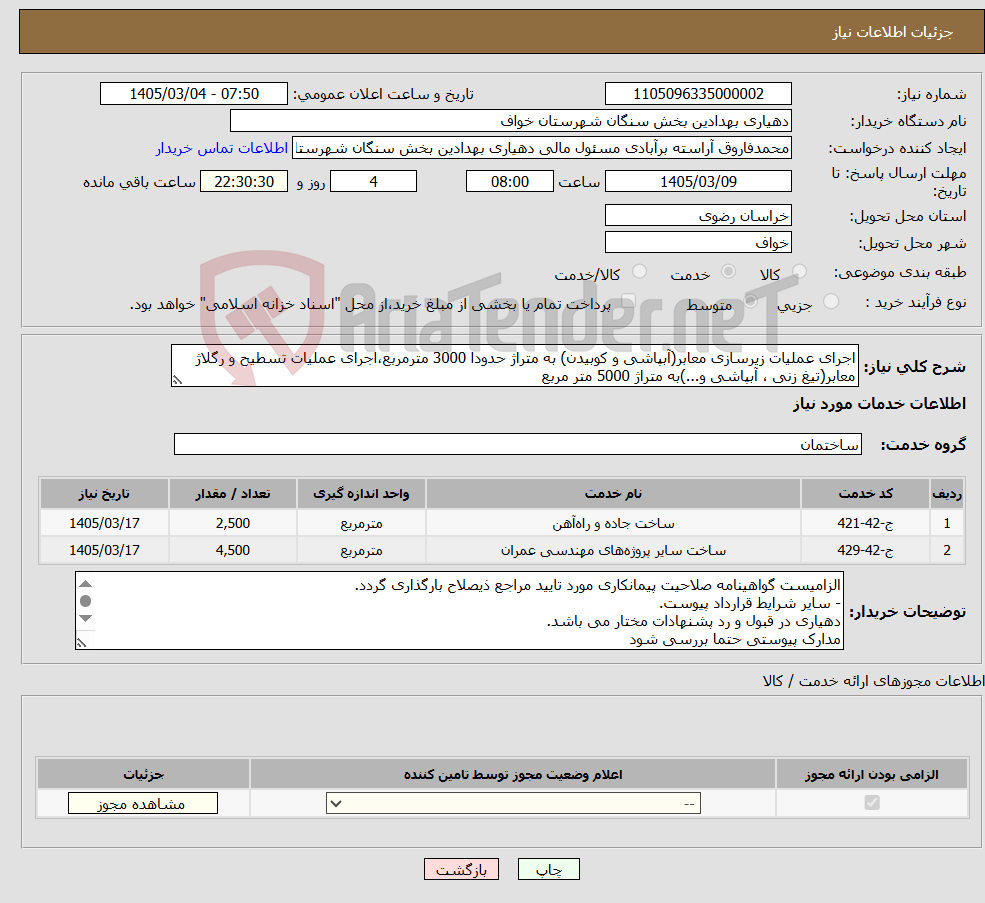Screen dimensions: 985x903
Task: Select the خدمت radio button
Action: click(728, 271)
